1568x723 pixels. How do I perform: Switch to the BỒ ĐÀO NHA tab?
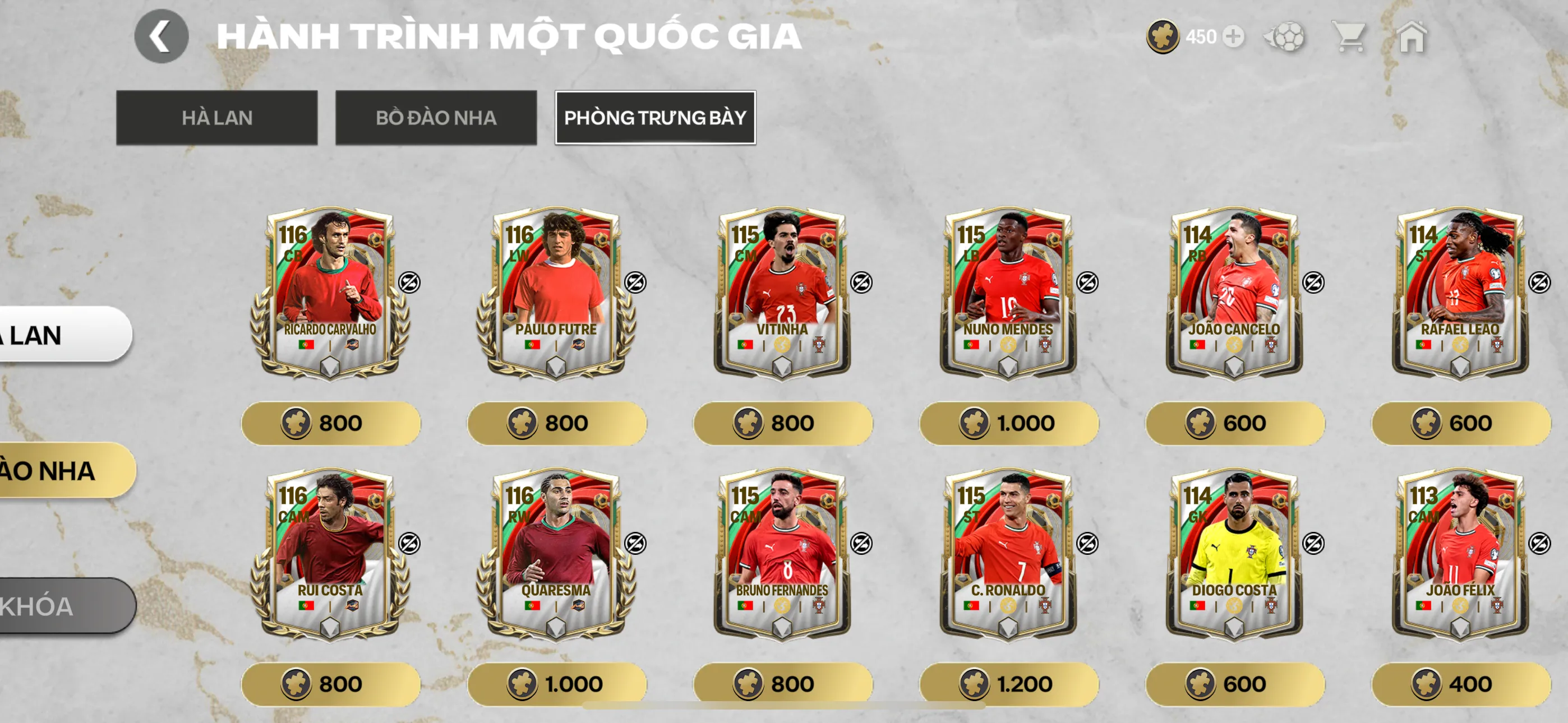pos(436,118)
